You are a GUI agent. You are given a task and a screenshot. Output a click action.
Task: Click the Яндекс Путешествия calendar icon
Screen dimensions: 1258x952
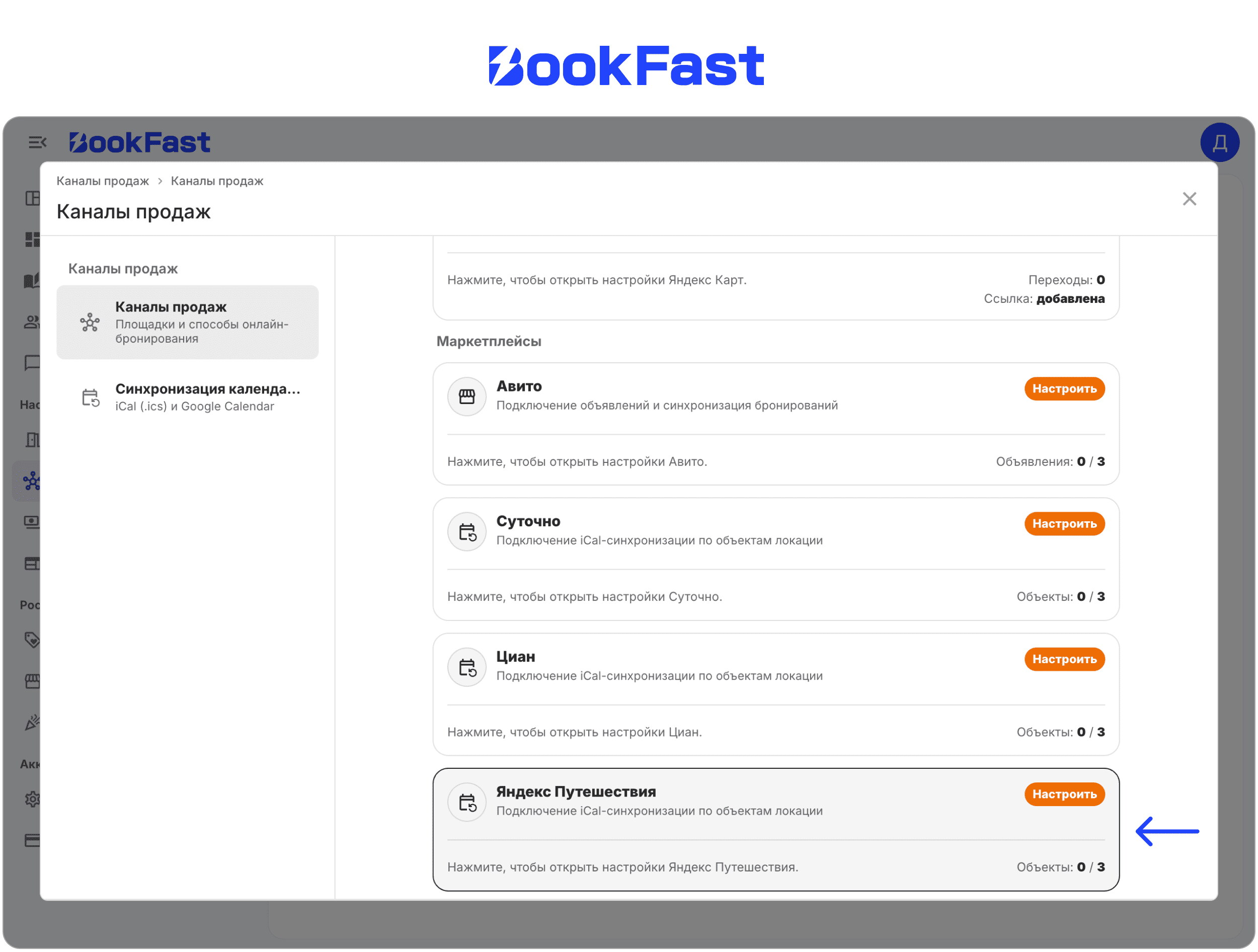point(466,802)
